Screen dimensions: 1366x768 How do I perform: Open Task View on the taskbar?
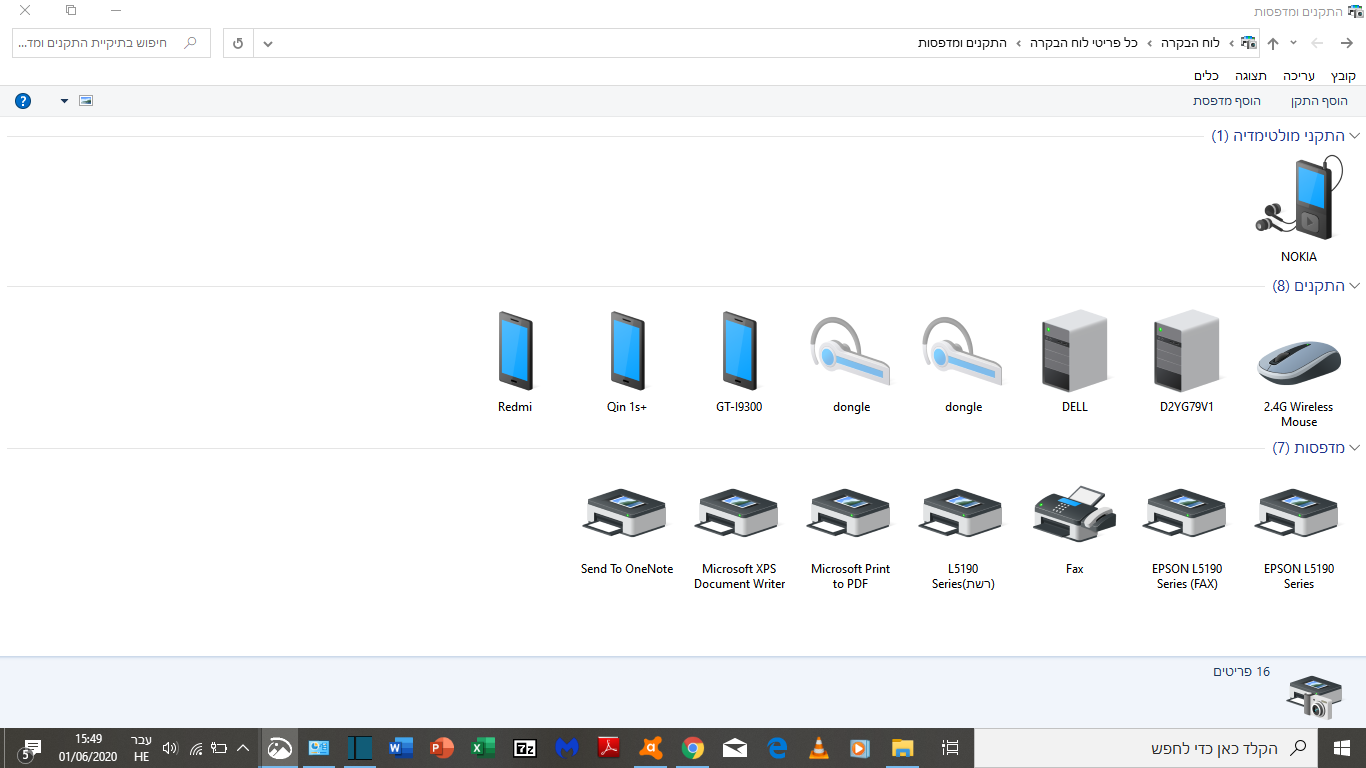click(x=951, y=747)
